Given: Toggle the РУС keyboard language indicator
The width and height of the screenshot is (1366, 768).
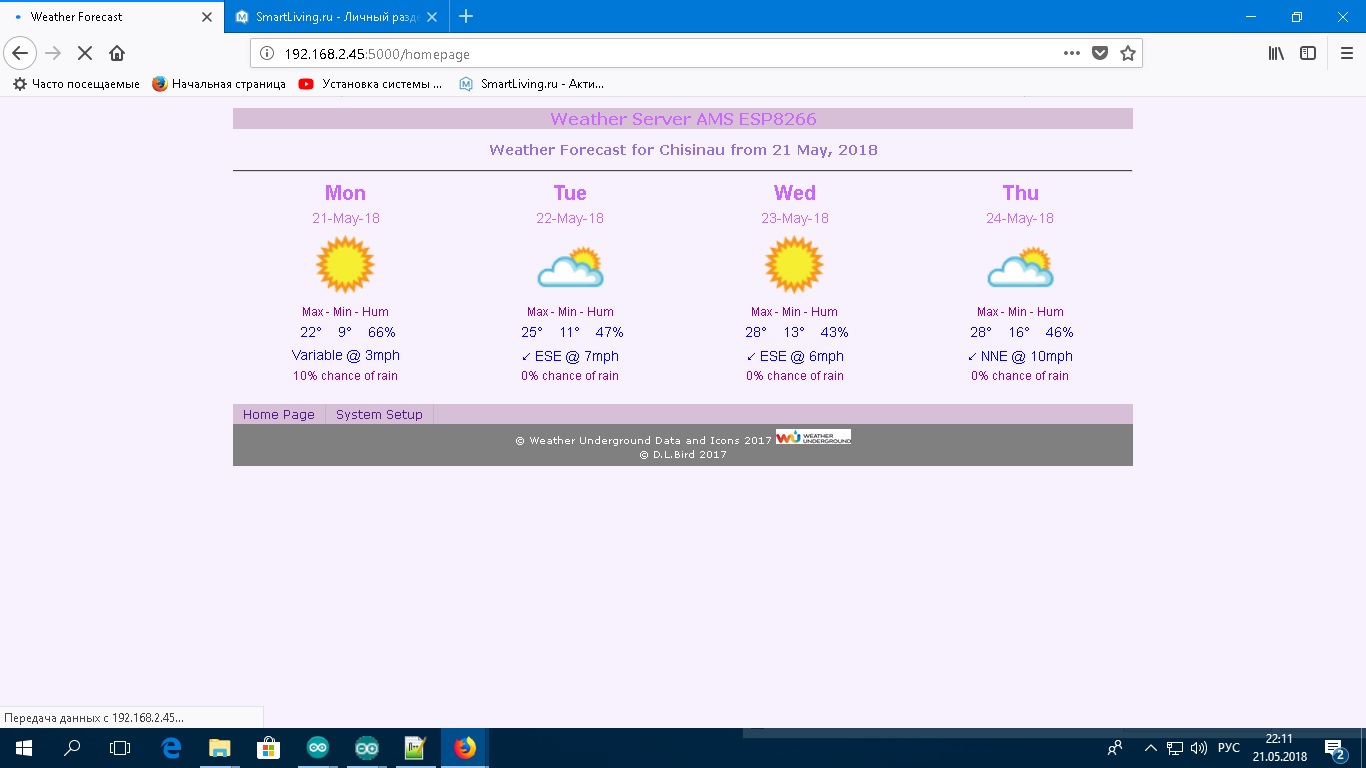Looking at the screenshot, I should [x=1229, y=748].
